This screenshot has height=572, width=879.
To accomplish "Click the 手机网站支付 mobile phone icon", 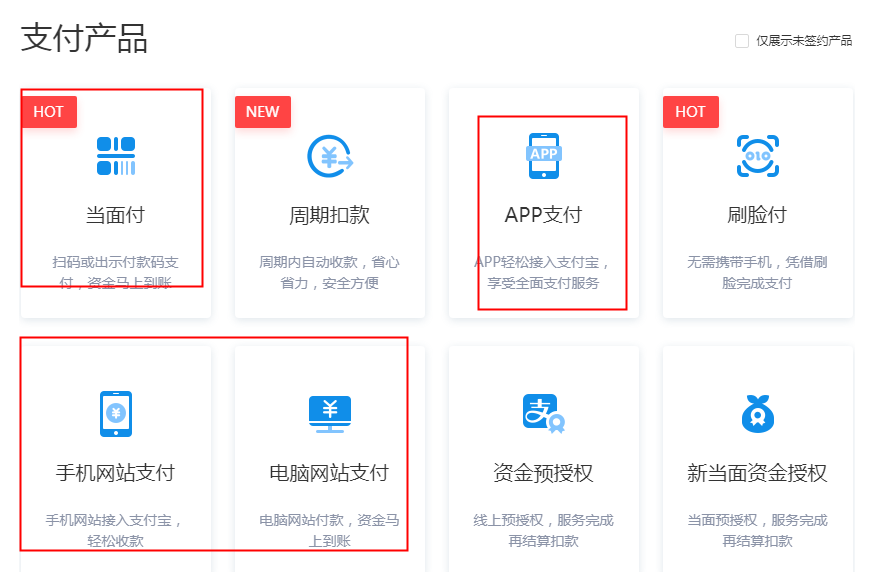I will 116,414.
